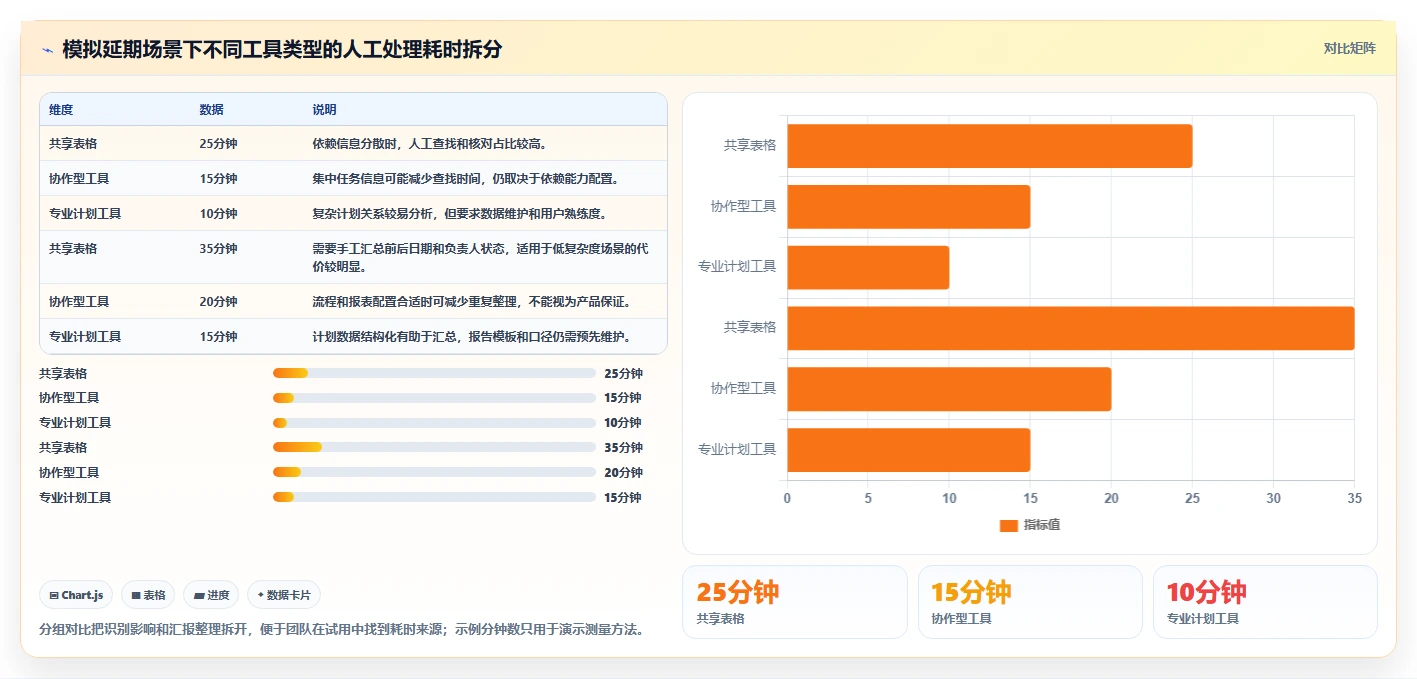Click the 说明 column header
This screenshot has height=679, width=1417.
[324, 110]
